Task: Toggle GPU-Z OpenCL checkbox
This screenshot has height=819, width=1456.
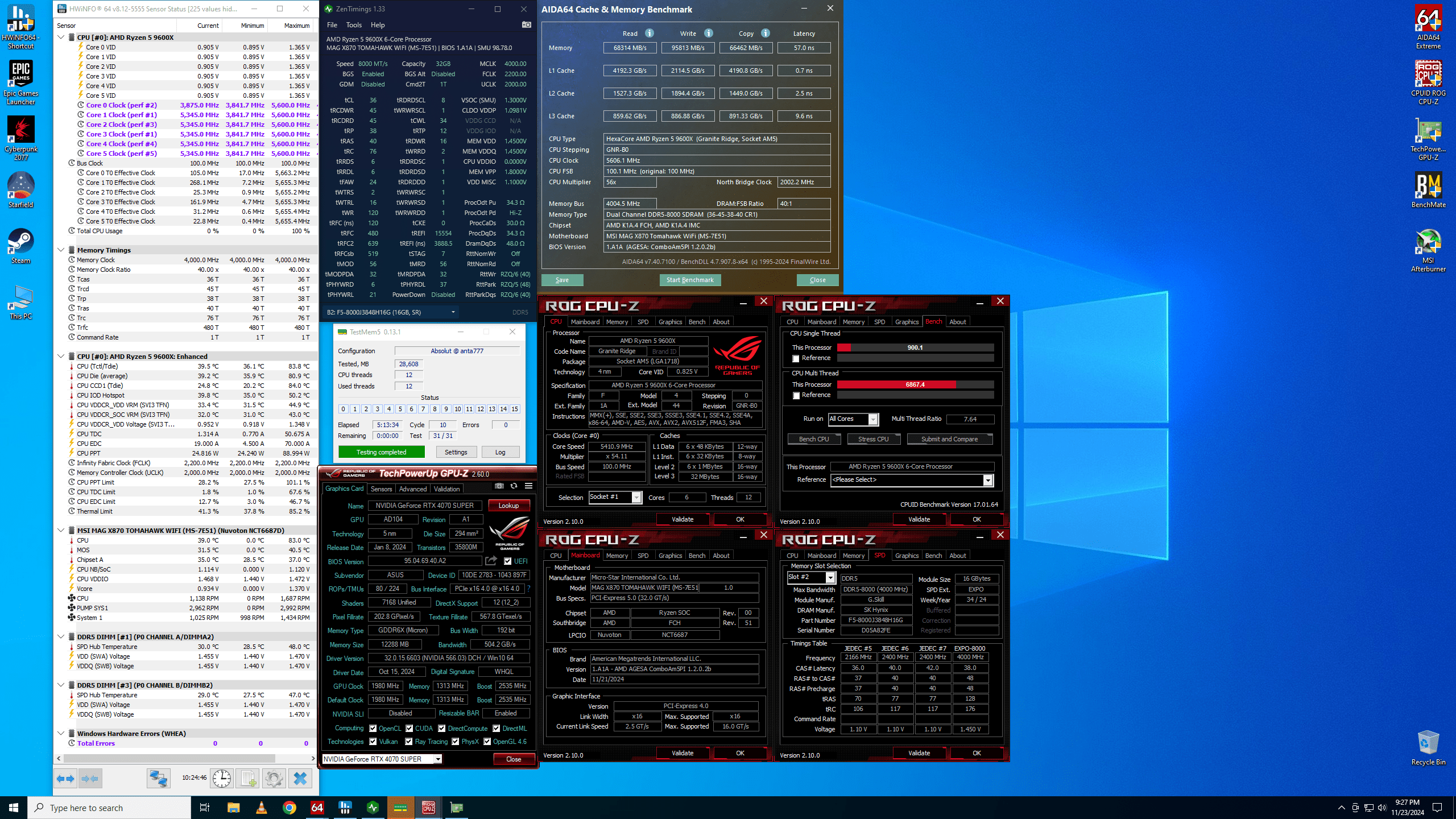Action: click(373, 728)
